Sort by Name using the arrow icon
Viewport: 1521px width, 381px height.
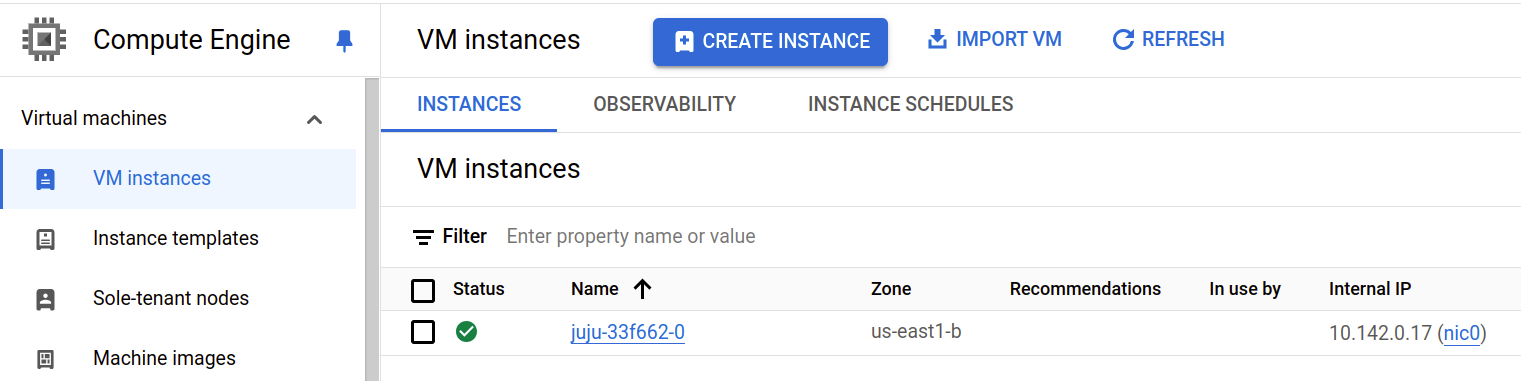coord(642,289)
